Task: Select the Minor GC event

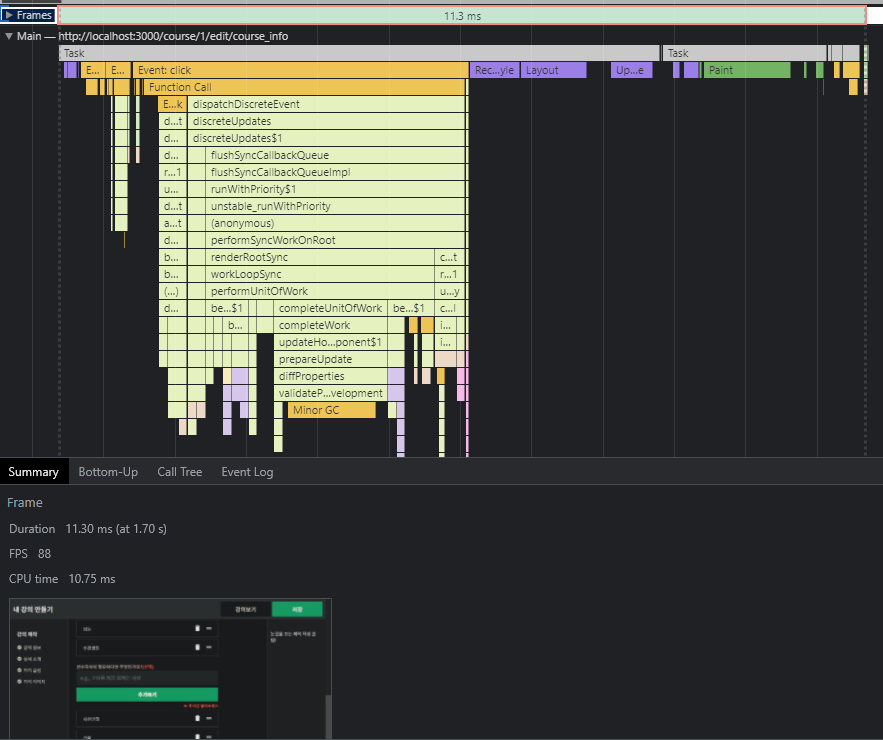Action: (332, 410)
